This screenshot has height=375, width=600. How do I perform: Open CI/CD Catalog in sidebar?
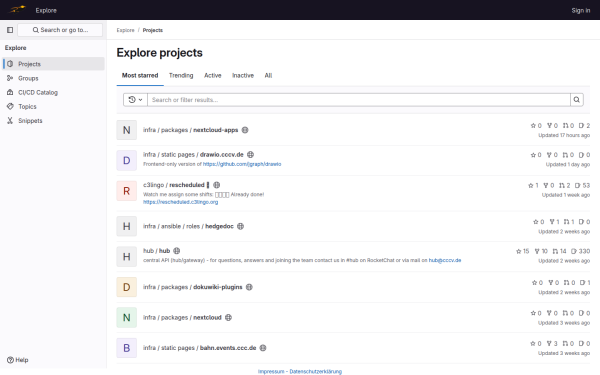click(54, 92)
